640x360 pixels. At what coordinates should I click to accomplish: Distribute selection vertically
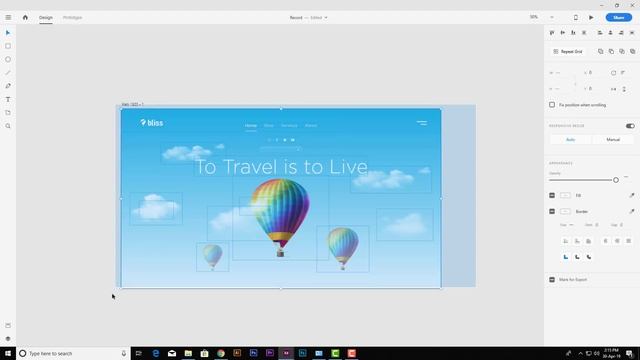click(x=584, y=33)
